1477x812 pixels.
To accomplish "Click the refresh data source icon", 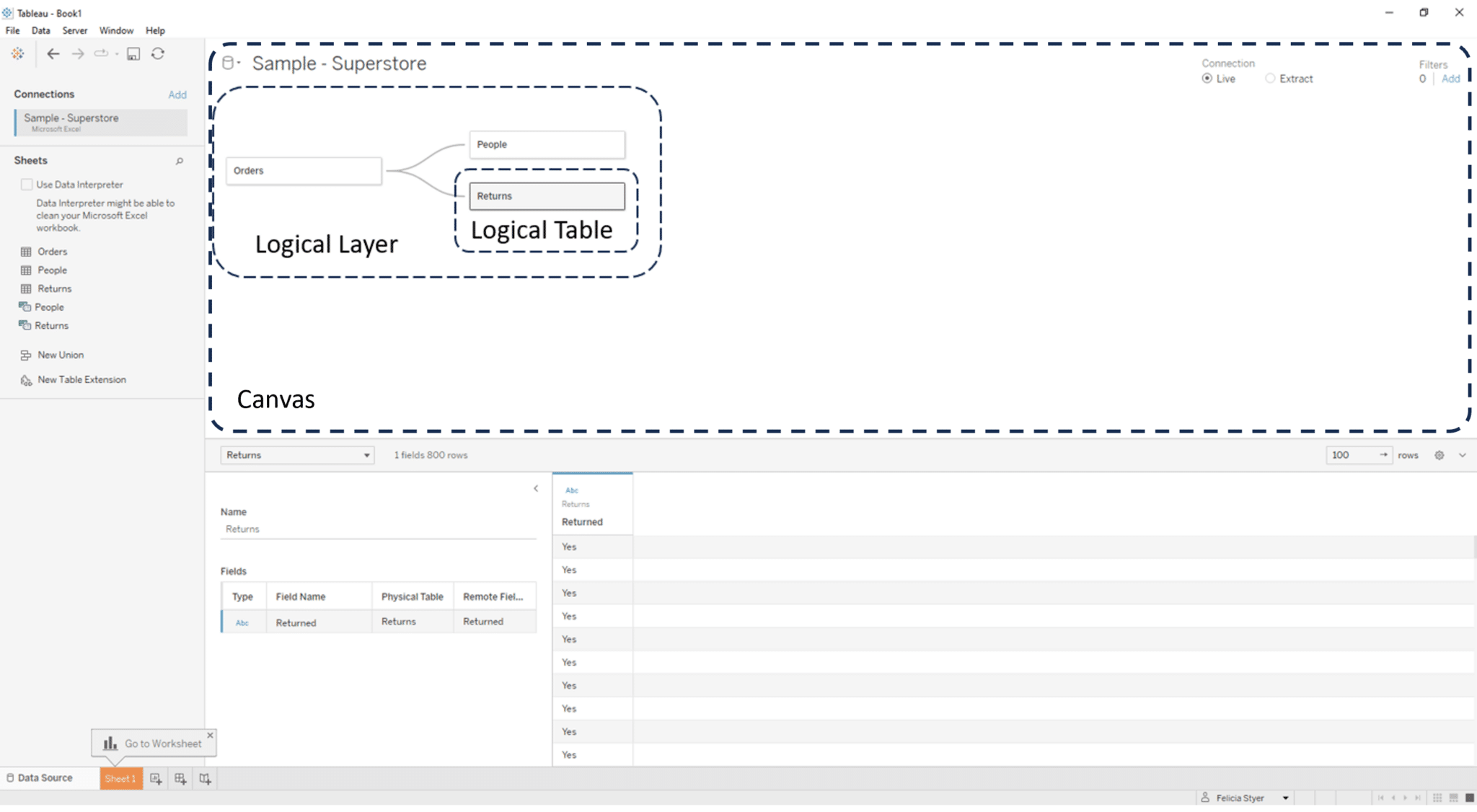I will click(x=159, y=53).
